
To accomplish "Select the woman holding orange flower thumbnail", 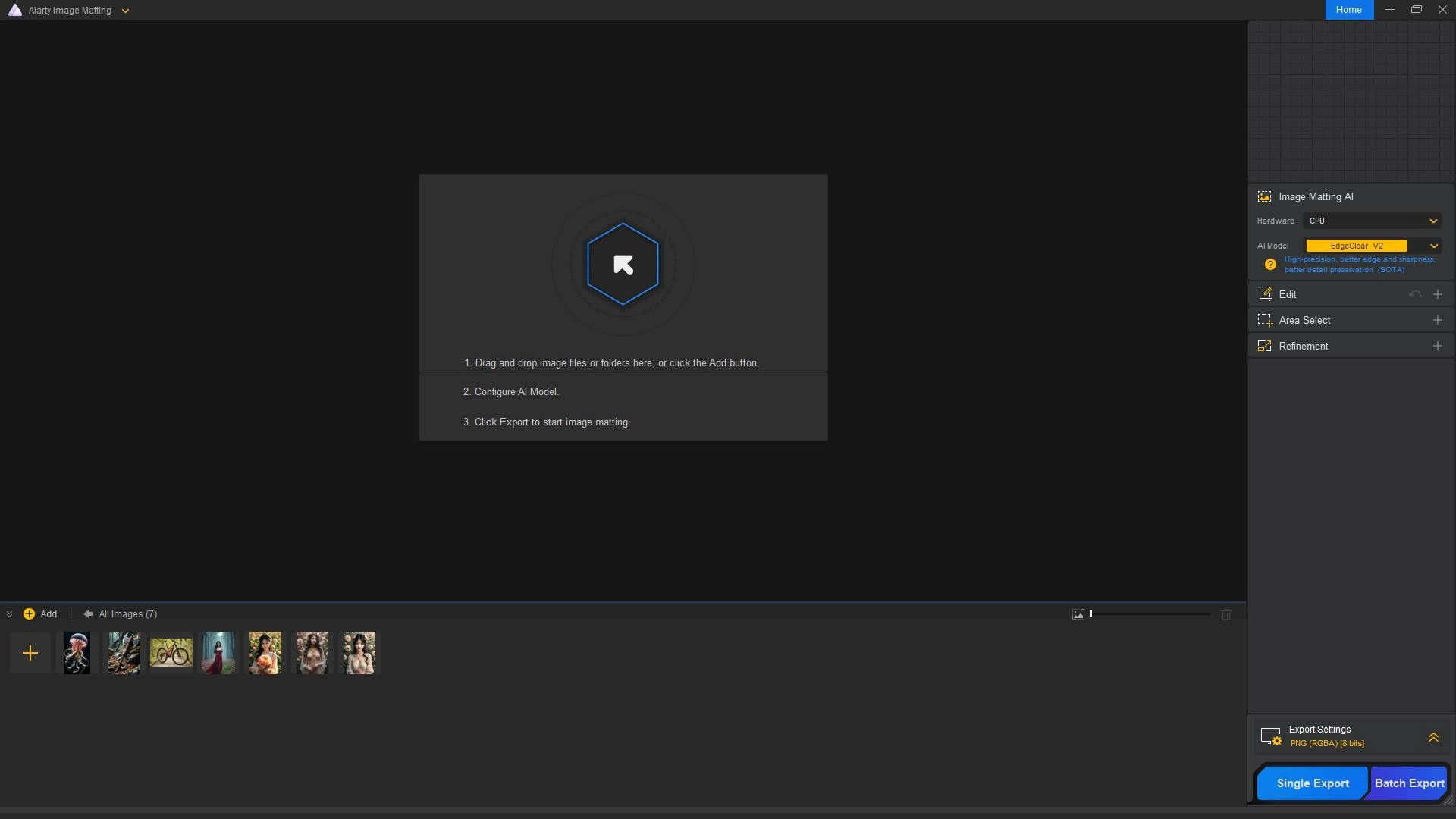I will coord(265,653).
